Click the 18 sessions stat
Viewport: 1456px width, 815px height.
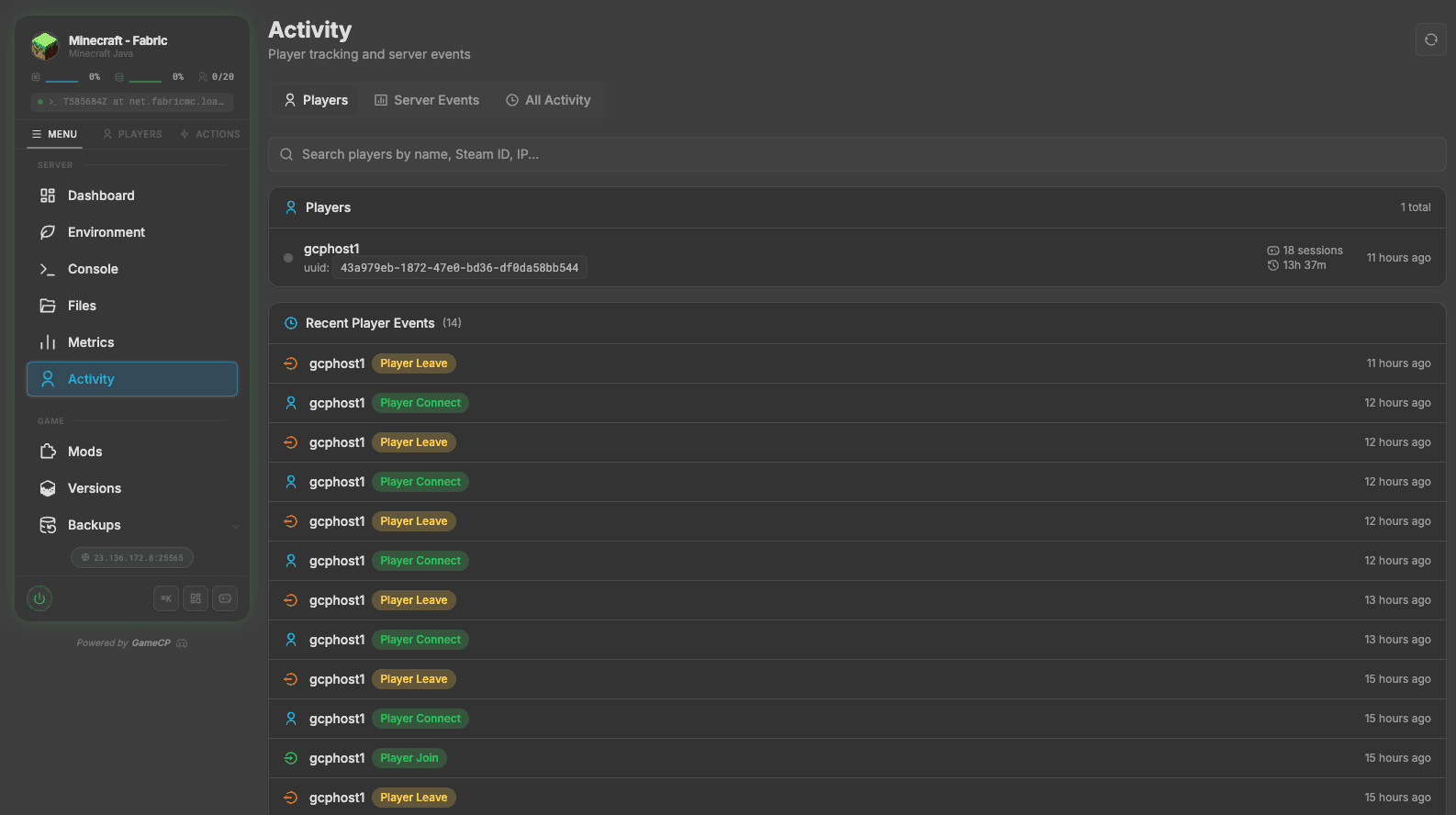point(1305,251)
